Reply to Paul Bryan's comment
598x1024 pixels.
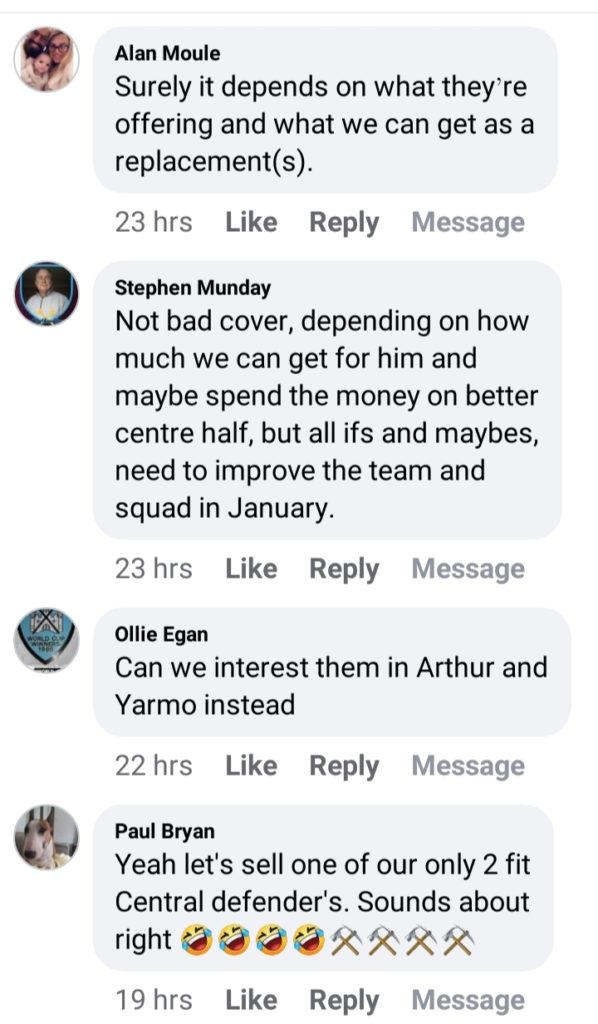coord(344,1000)
